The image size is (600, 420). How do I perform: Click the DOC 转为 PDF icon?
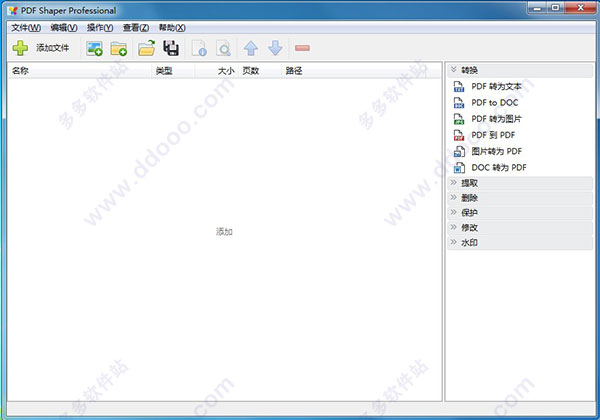459,168
